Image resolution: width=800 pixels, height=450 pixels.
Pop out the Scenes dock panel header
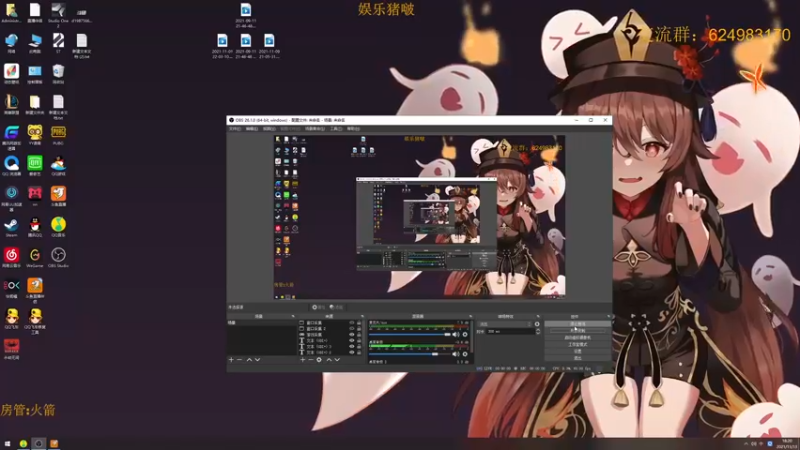pos(293,316)
